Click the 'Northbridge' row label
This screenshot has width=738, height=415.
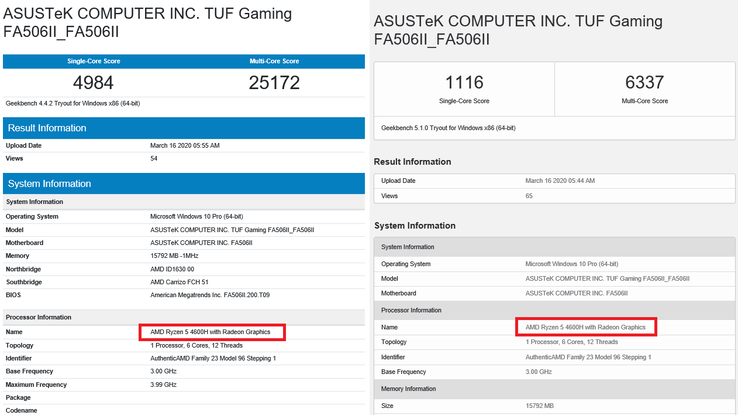[23, 269]
